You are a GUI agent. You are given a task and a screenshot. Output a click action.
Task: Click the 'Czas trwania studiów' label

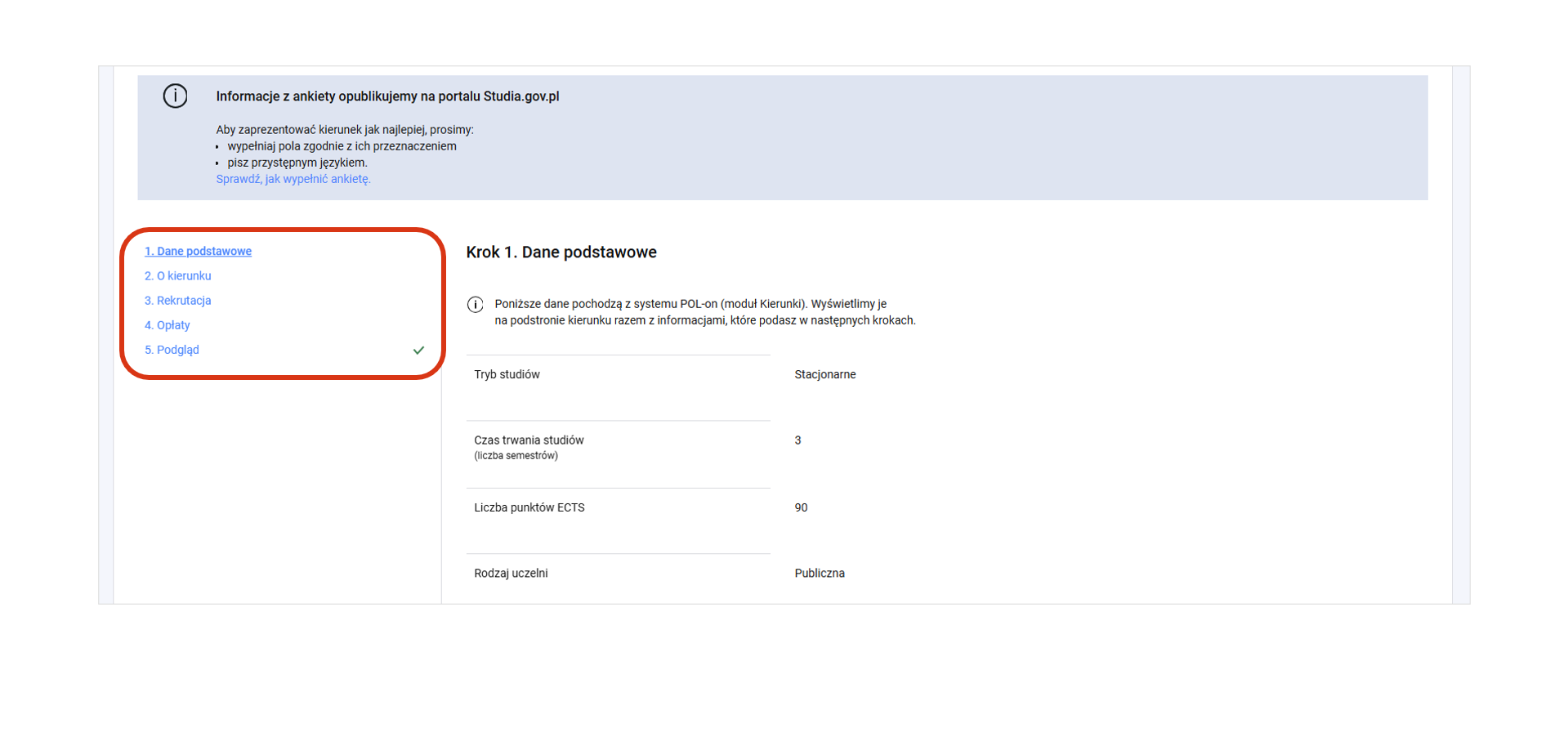[529, 440]
